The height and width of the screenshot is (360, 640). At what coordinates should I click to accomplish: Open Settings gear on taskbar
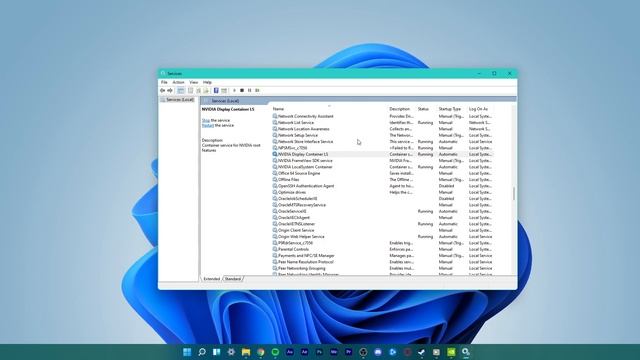231,352
